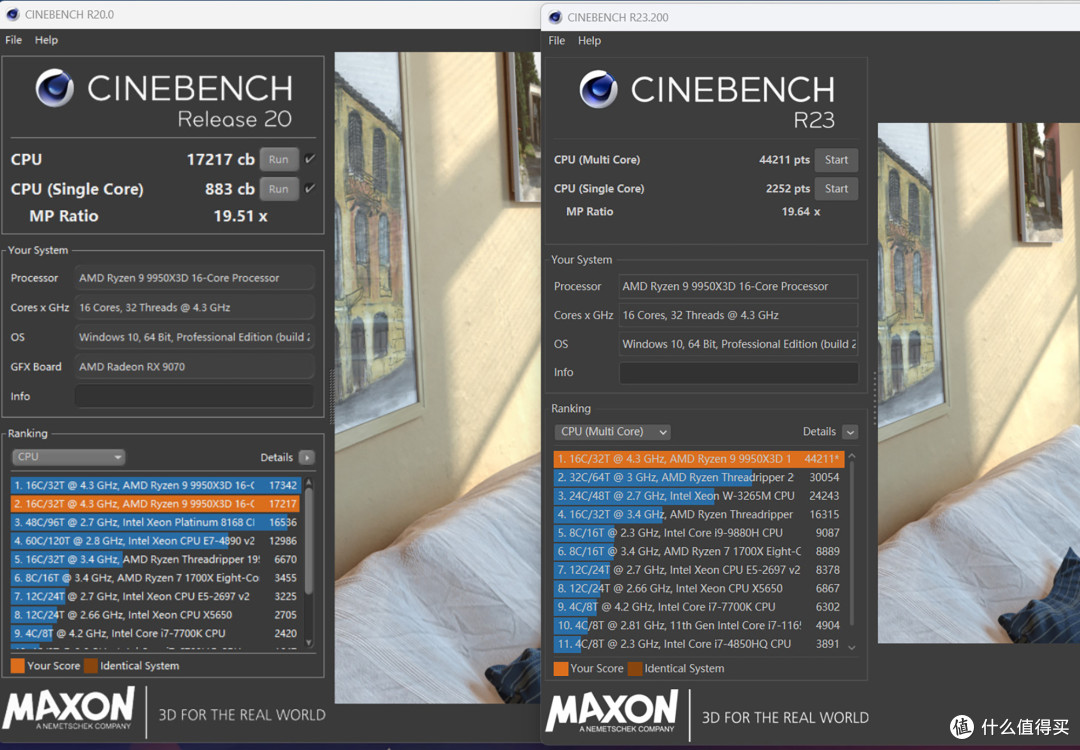Click the 44211 pts multi core score in R23
The height and width of the screenshot is (750, 1080).
pyautogui.click(x=784, y=160)
